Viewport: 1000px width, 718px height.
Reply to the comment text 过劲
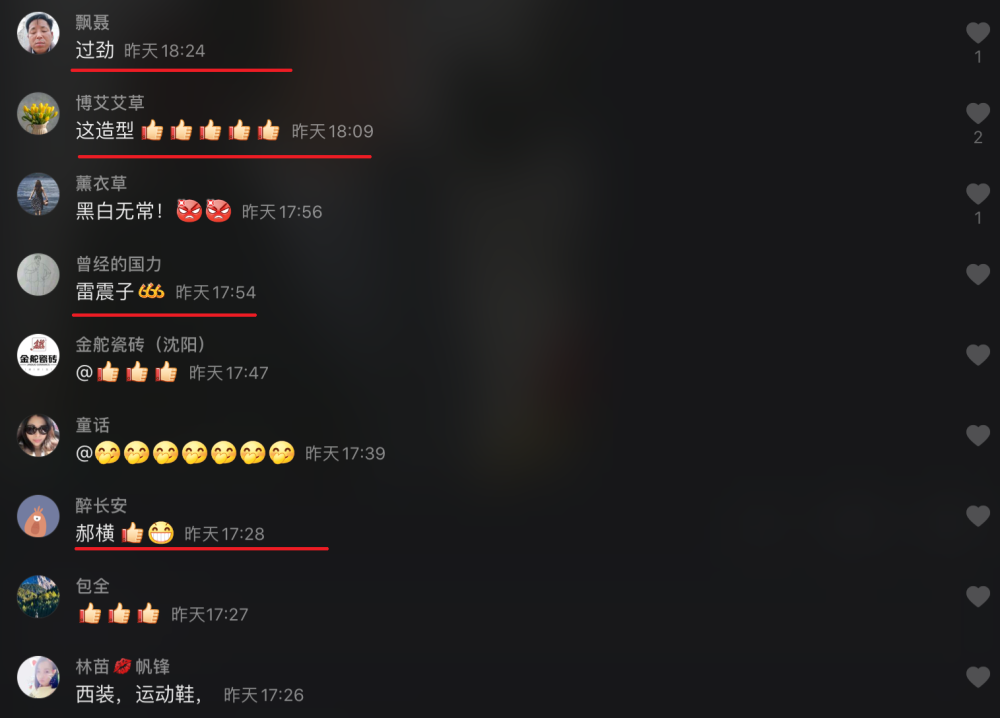coord(95,50)
